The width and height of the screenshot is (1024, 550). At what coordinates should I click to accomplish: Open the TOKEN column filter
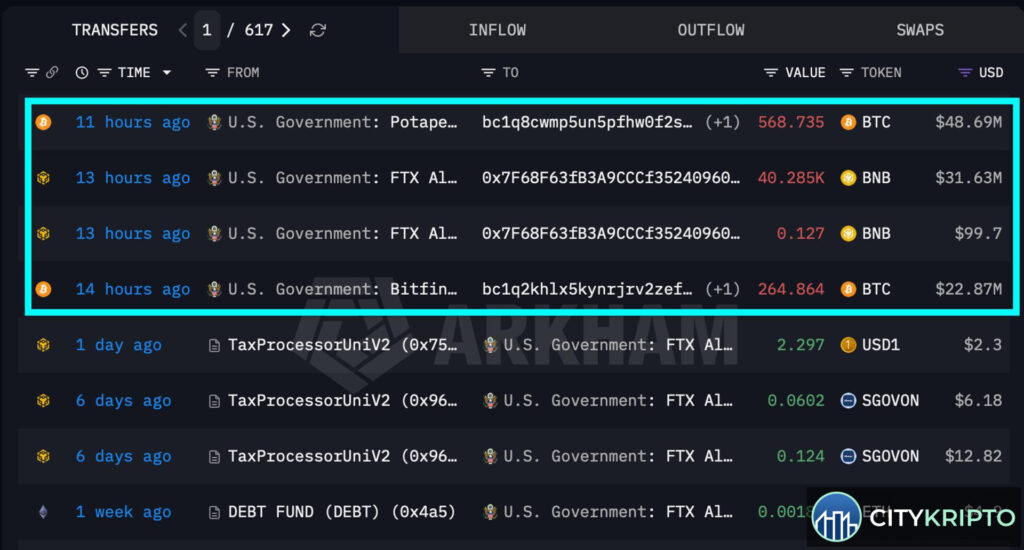pyautogui.click(x=846, y=73)
